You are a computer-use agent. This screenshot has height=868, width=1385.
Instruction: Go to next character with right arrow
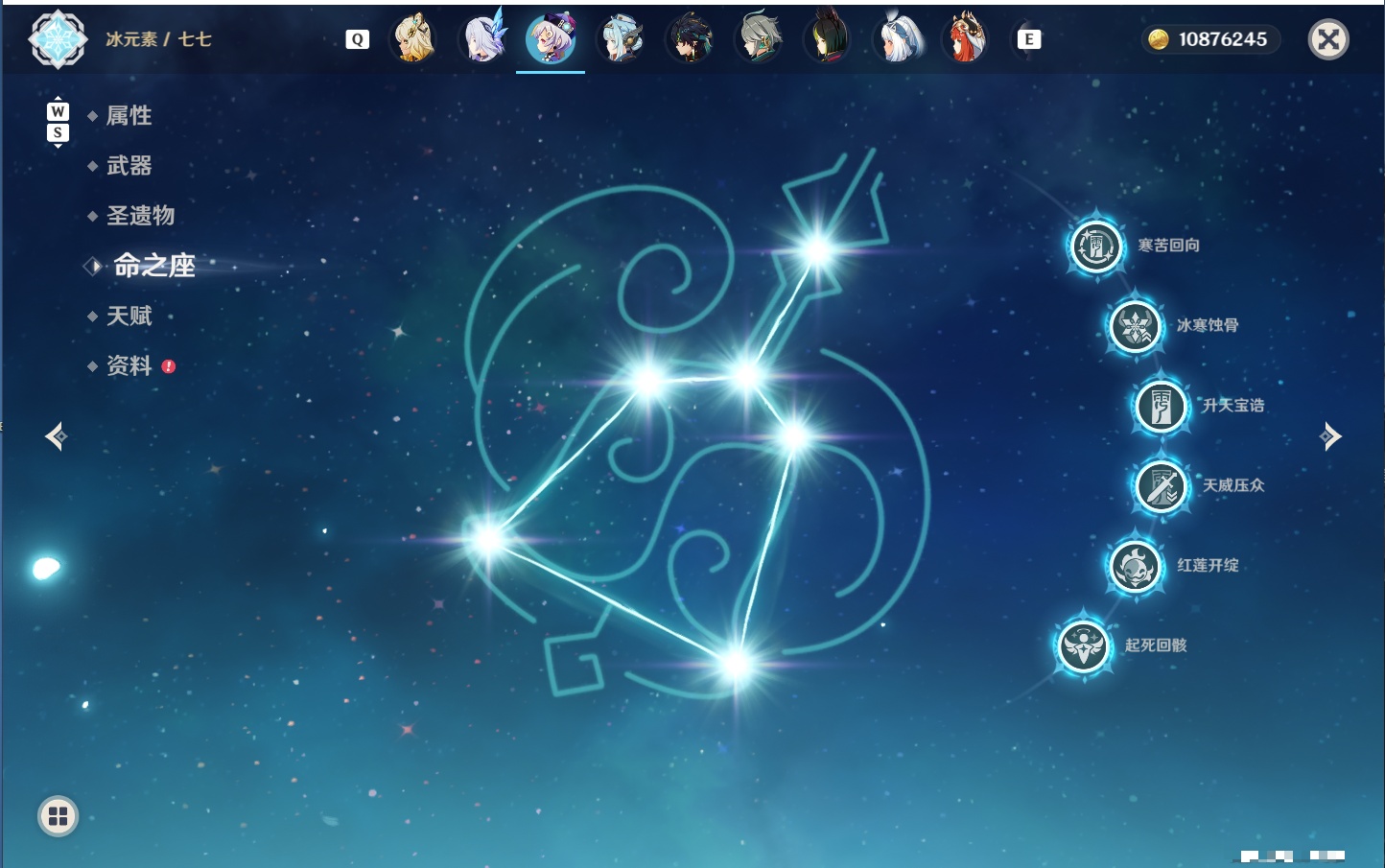coord(1330,436)
